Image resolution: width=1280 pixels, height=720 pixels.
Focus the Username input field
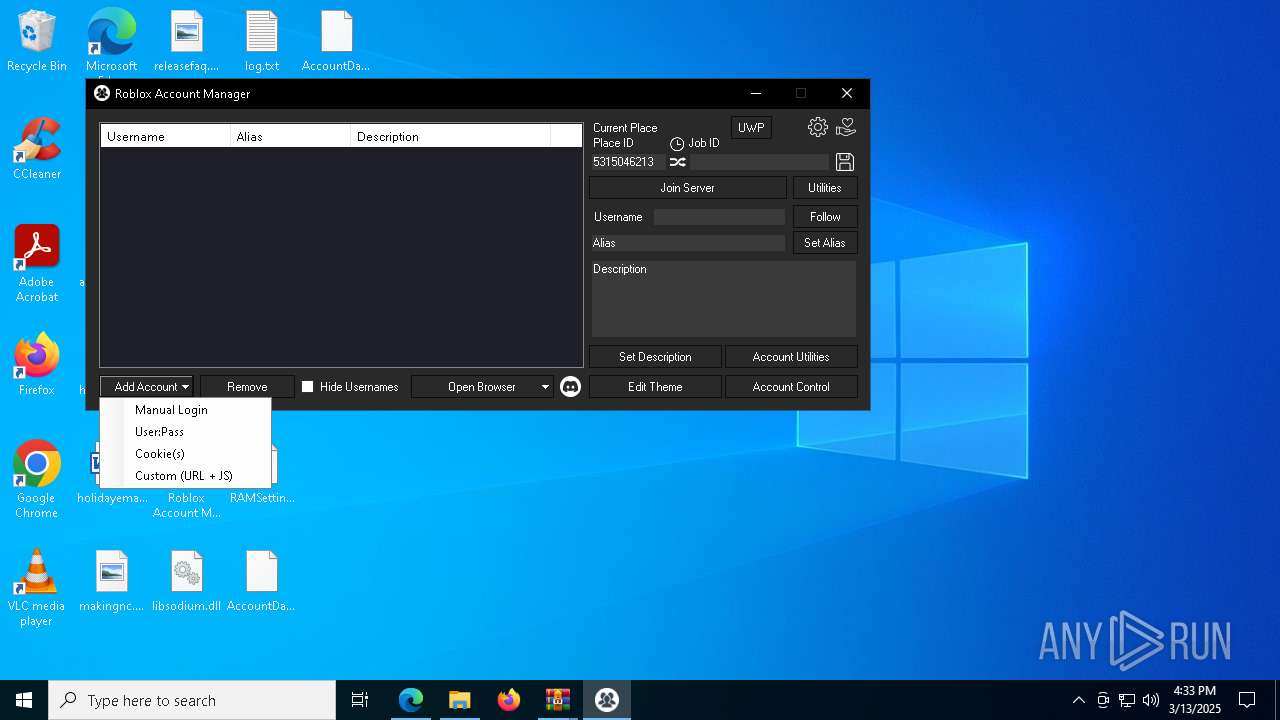[719, 217]
